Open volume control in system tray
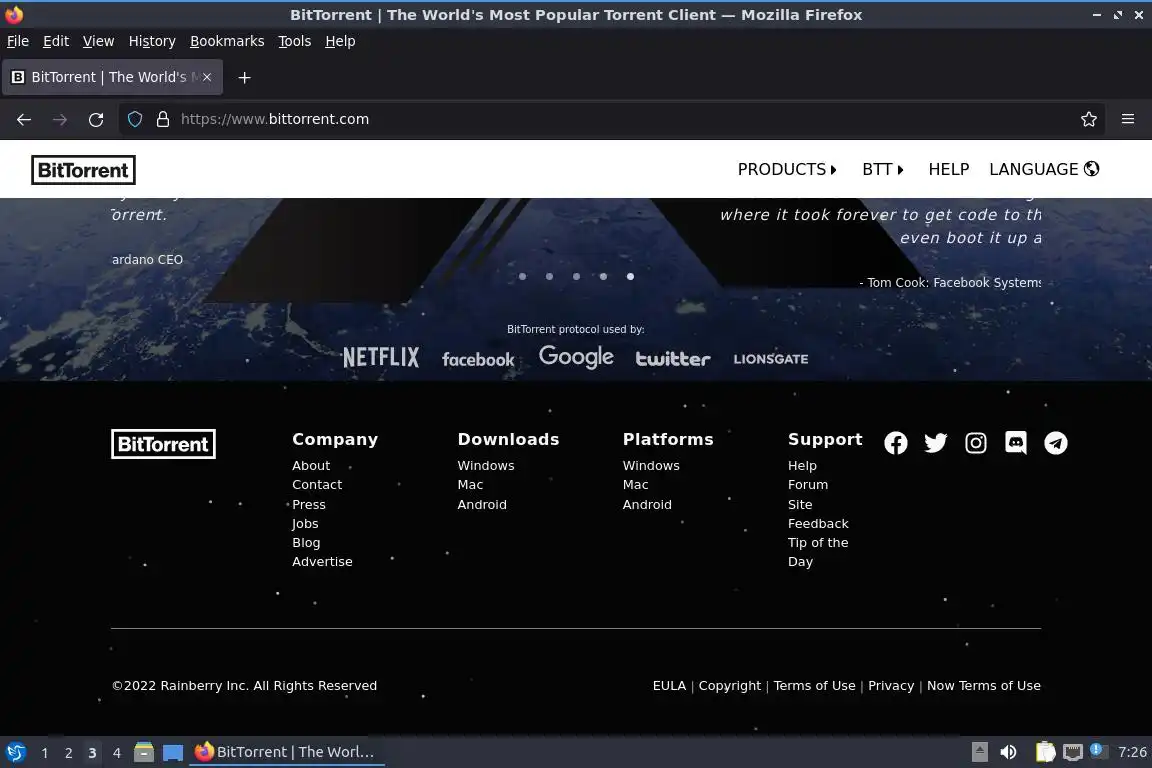Image resolution: width=1152 pixels, height=768 pixels. 1008,752
